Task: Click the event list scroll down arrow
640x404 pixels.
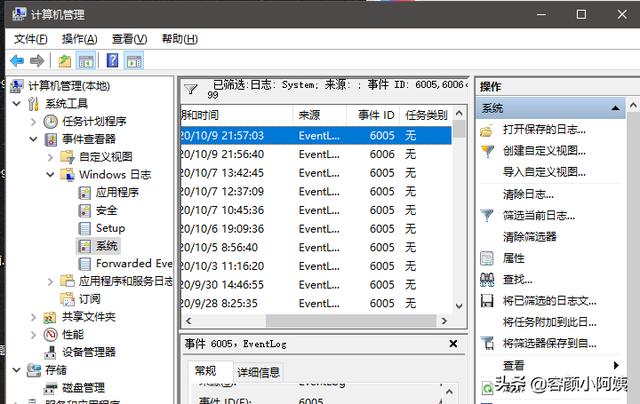Action: click(459, 306)
